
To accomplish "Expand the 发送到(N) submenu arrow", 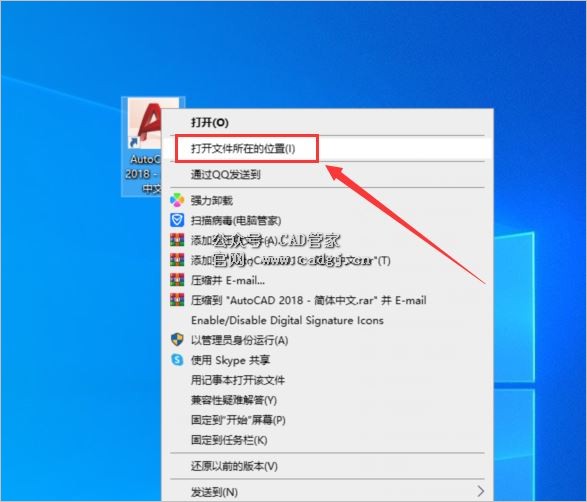I will [480, 491].
